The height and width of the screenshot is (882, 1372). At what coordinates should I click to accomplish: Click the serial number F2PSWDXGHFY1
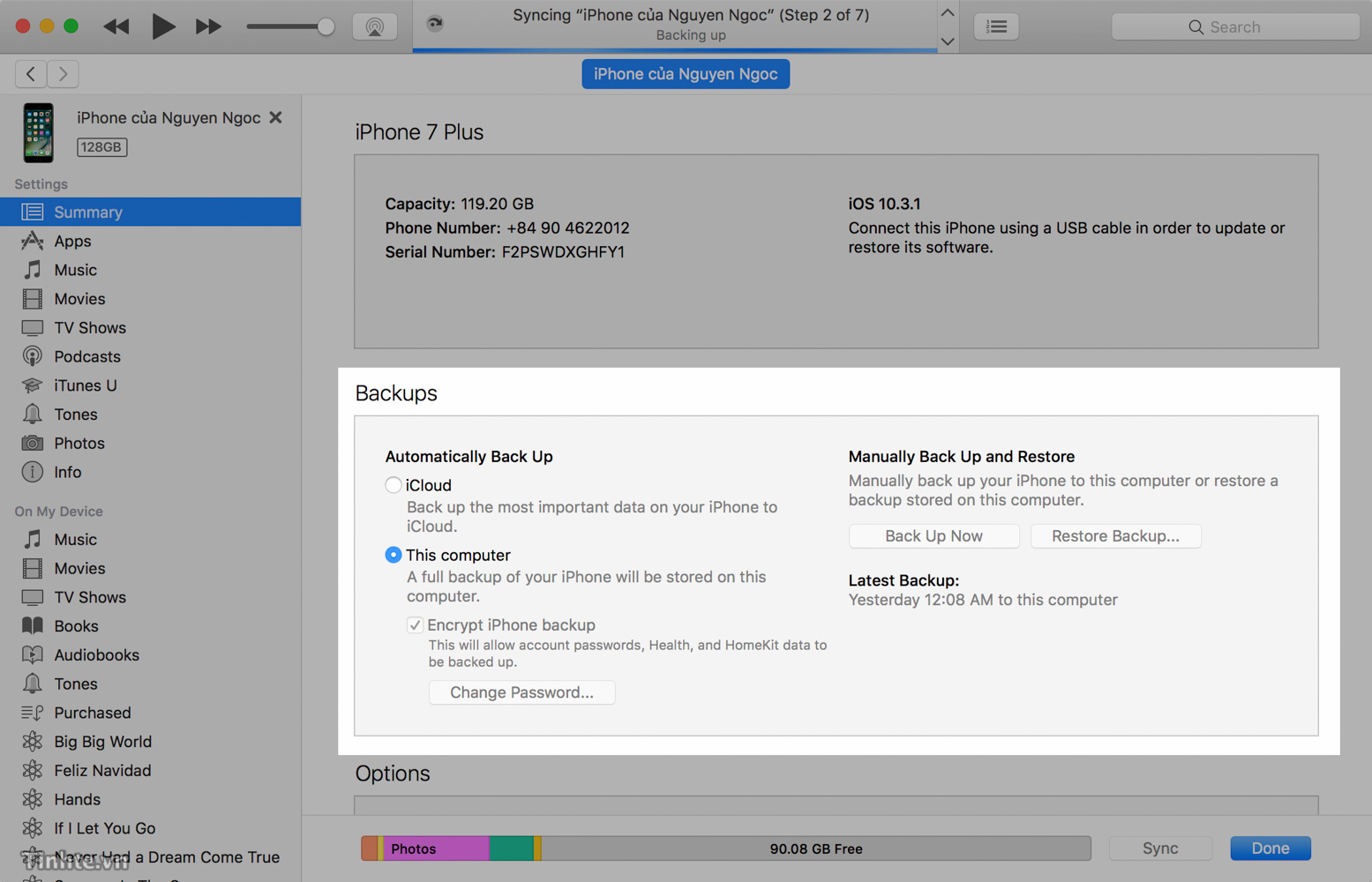click(x=563, y=252)
